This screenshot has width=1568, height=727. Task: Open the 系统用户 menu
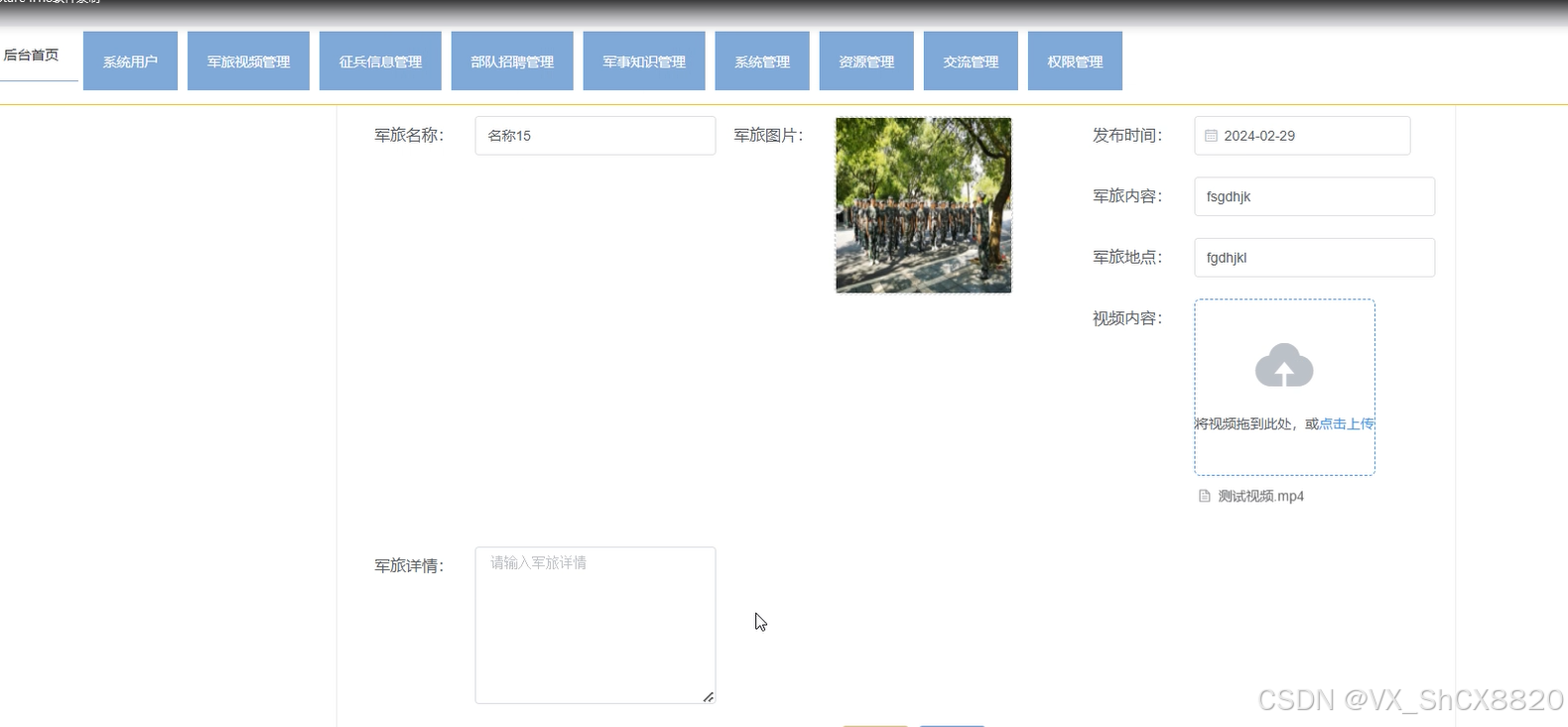click(130, 61)
